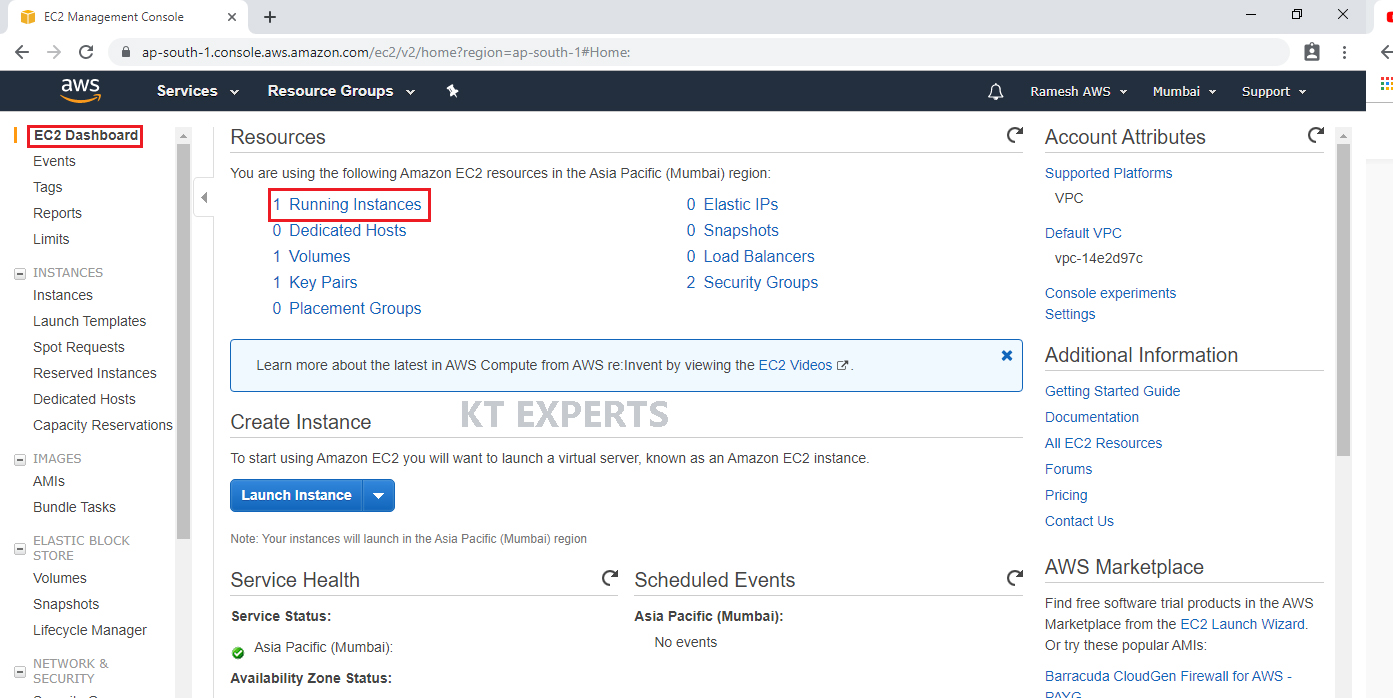Collapse the ELASTIC BLOCK STORE section

pos(20,548)
